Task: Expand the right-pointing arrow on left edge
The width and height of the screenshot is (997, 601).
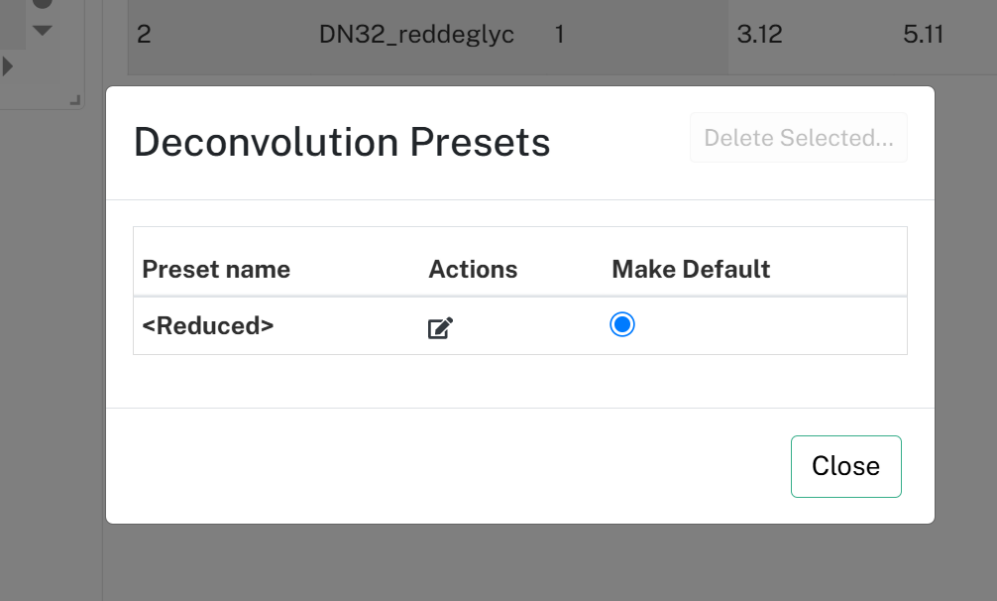Action: pos(8,66)
